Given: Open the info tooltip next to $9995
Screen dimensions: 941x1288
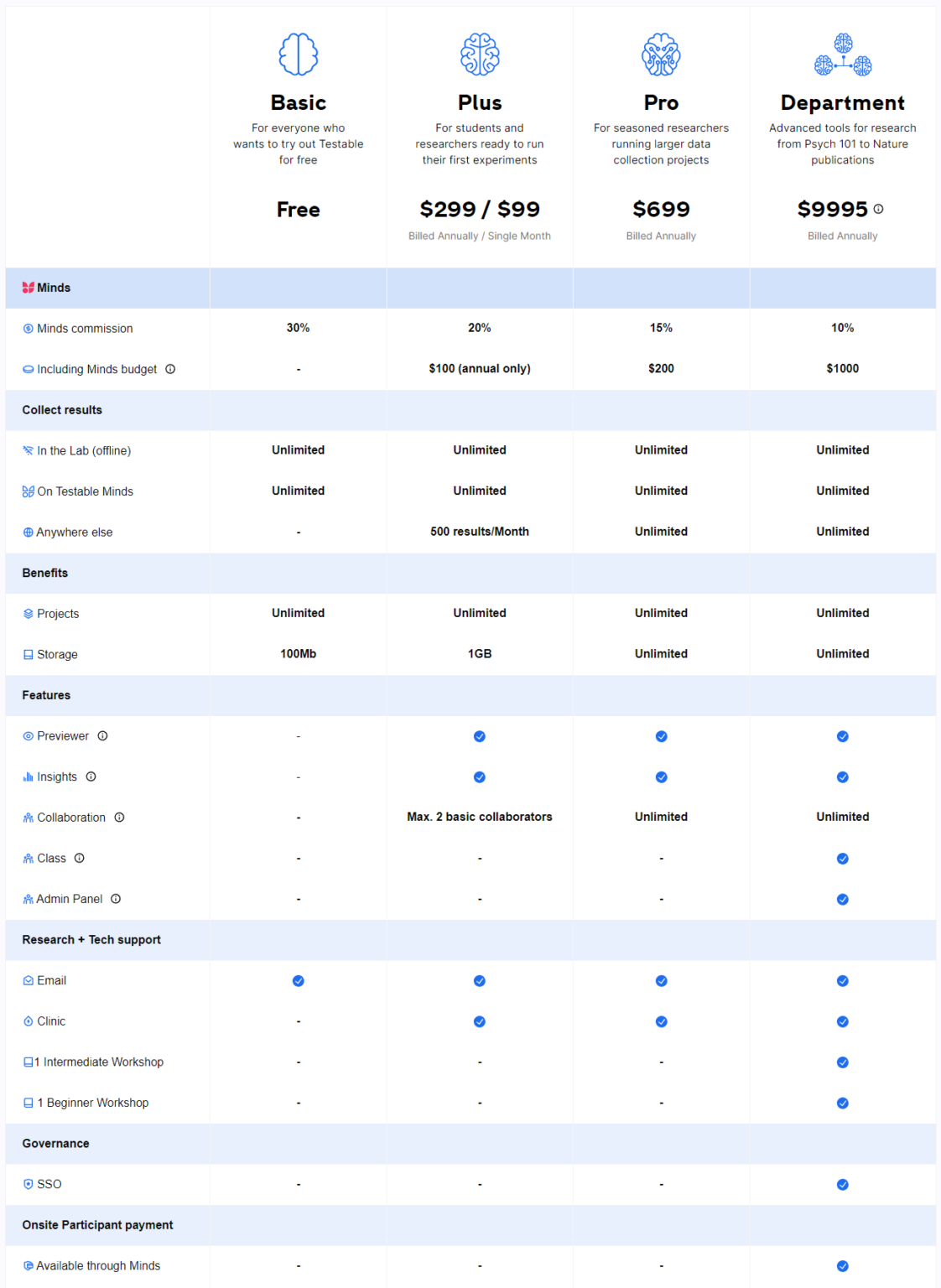Looking at the screenshot, I should (x=877, y=209).
